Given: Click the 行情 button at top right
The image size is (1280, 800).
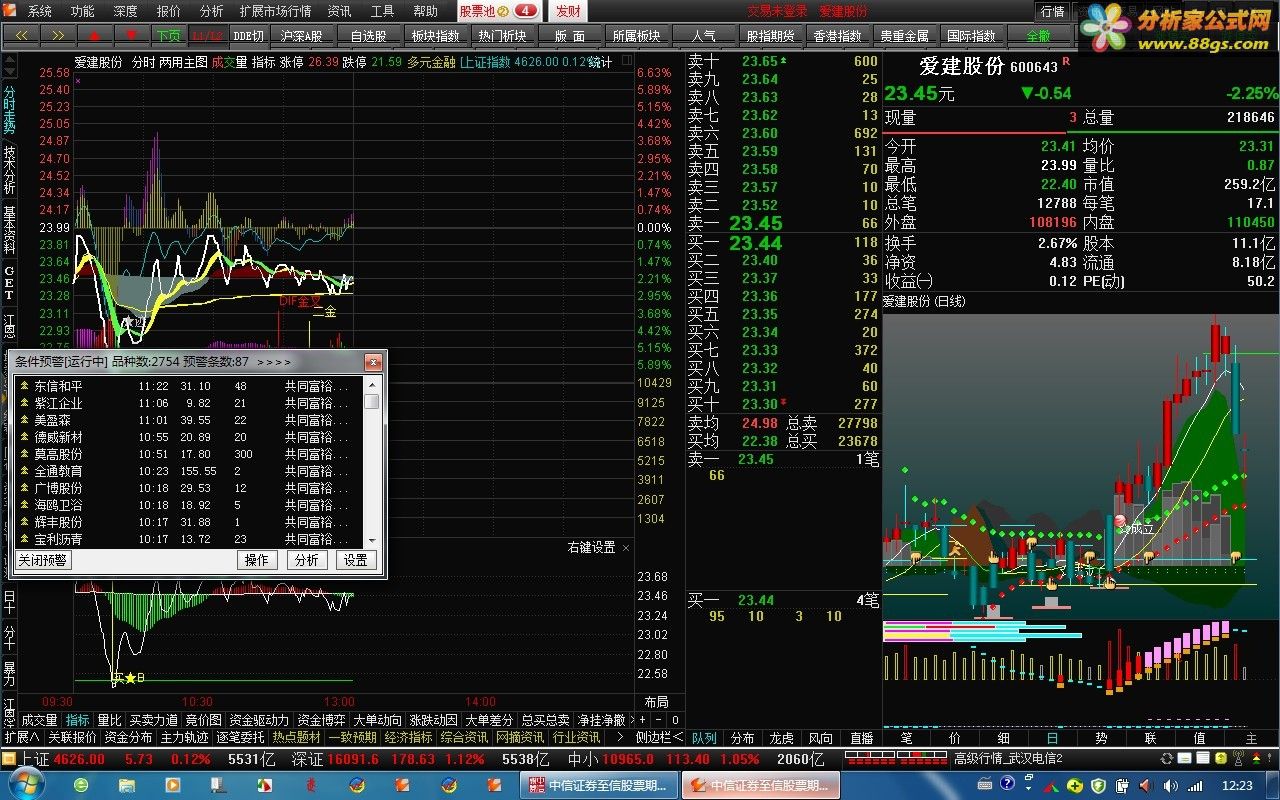Looking at the screenshot, I should pyautogui.click(x=1052, y=11).
